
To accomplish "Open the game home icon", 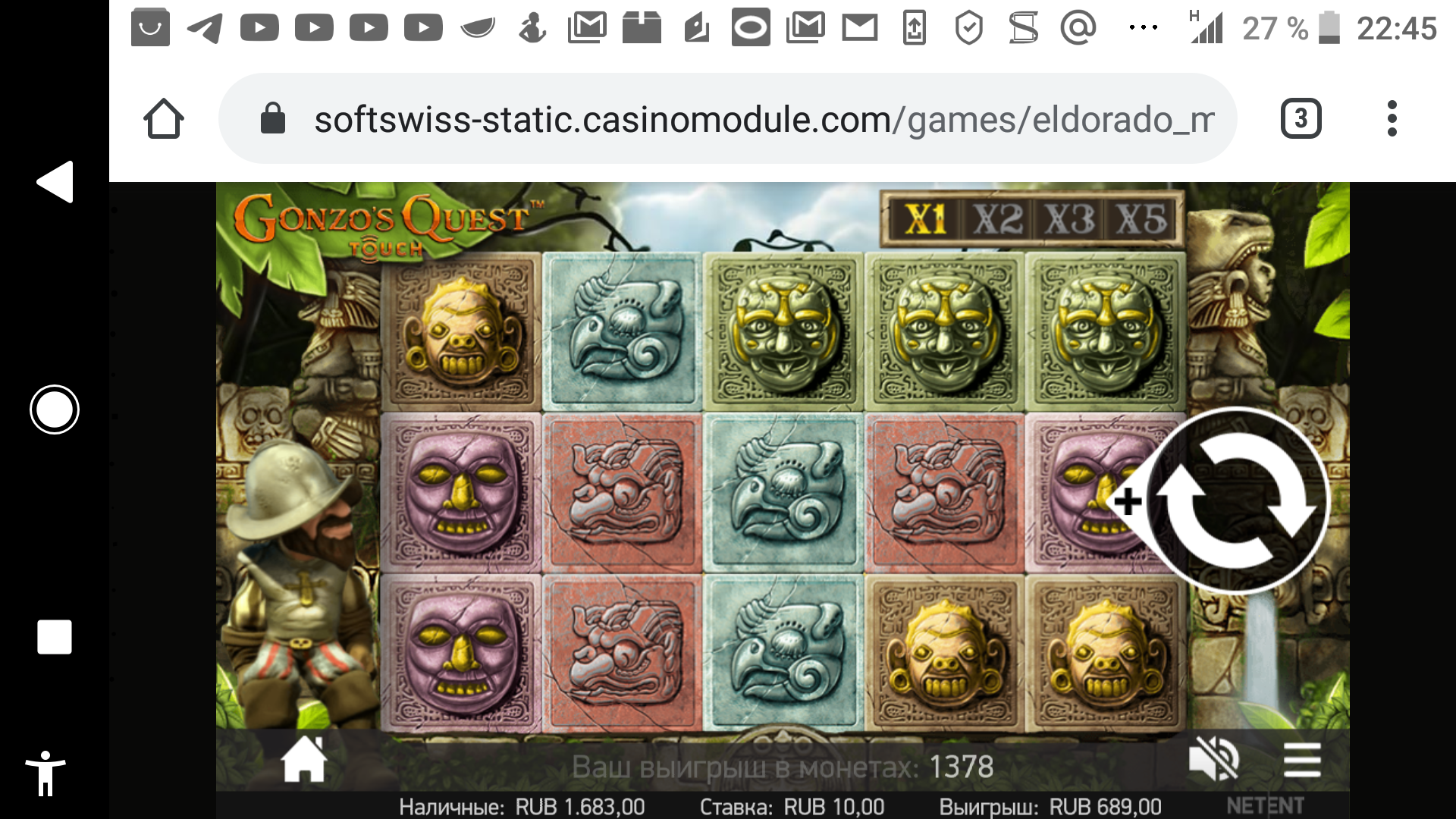I will click(304, 760).
